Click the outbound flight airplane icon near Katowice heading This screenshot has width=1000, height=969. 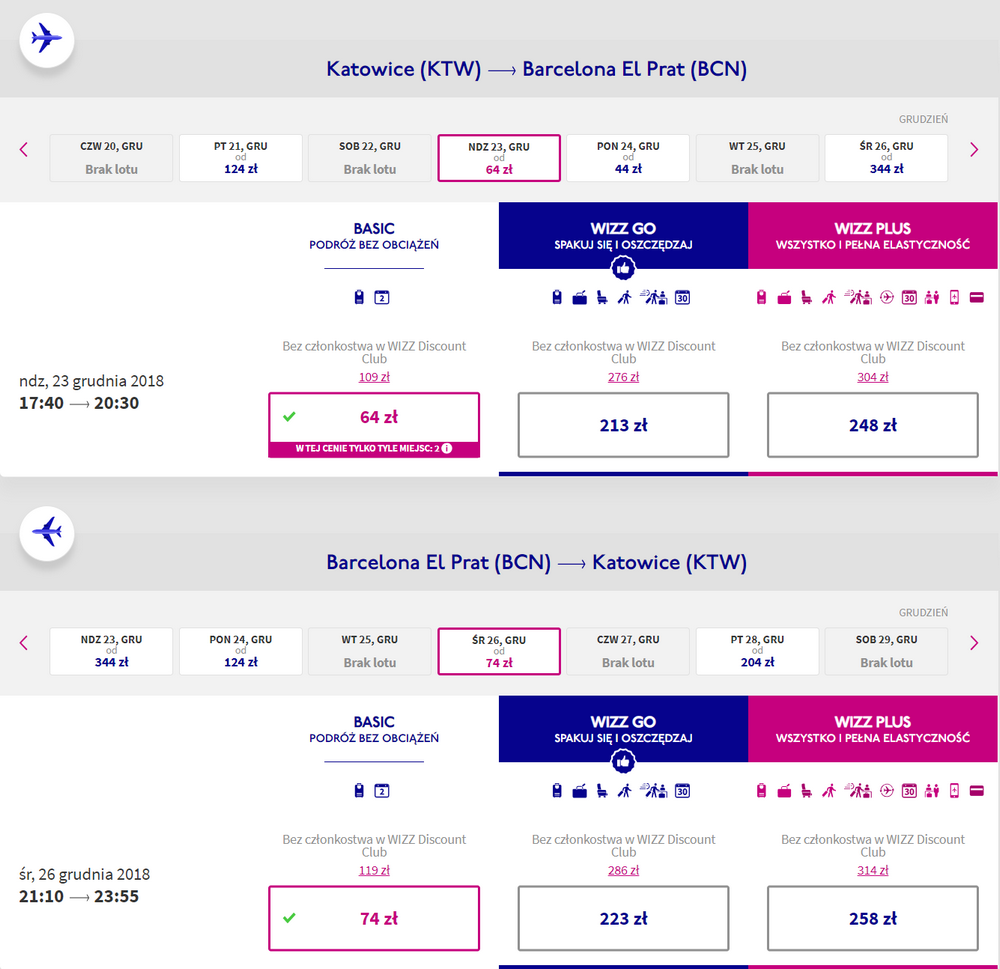[47, 40]
